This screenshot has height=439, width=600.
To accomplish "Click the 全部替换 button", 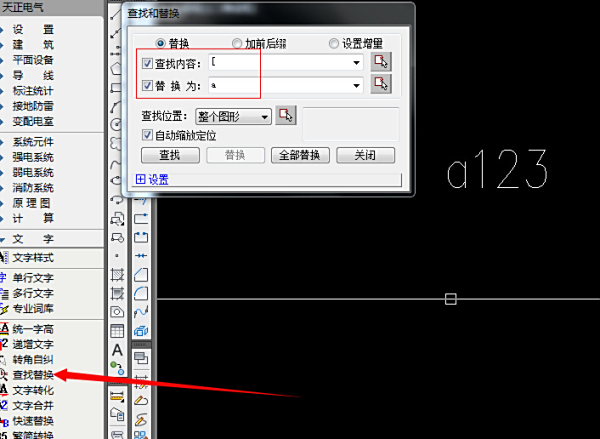I will [x=300, y=155].
